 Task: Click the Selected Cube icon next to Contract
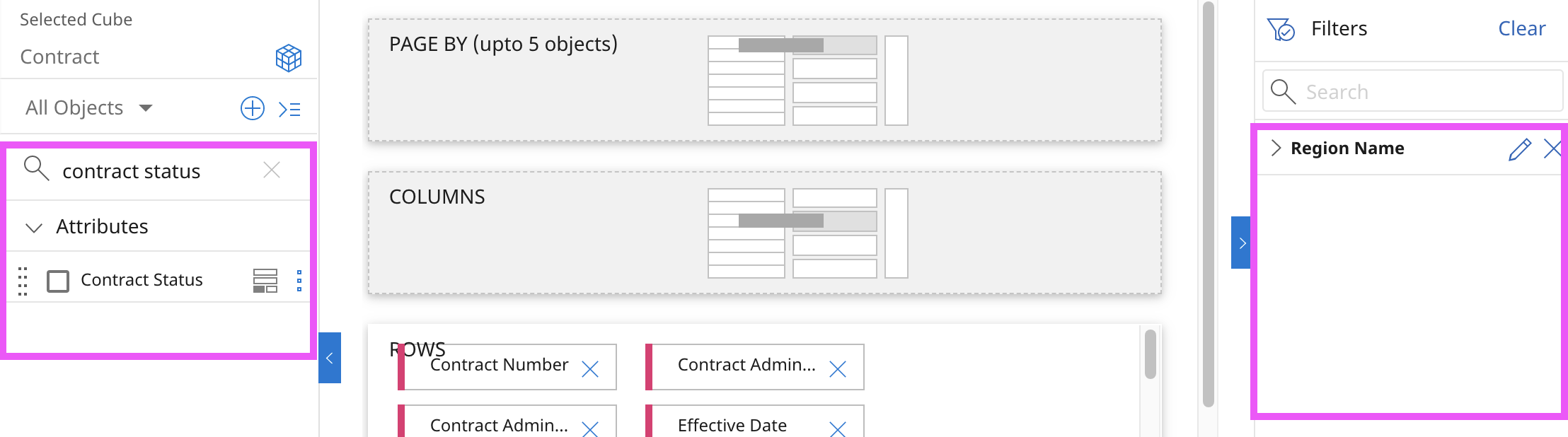(288, 58)
